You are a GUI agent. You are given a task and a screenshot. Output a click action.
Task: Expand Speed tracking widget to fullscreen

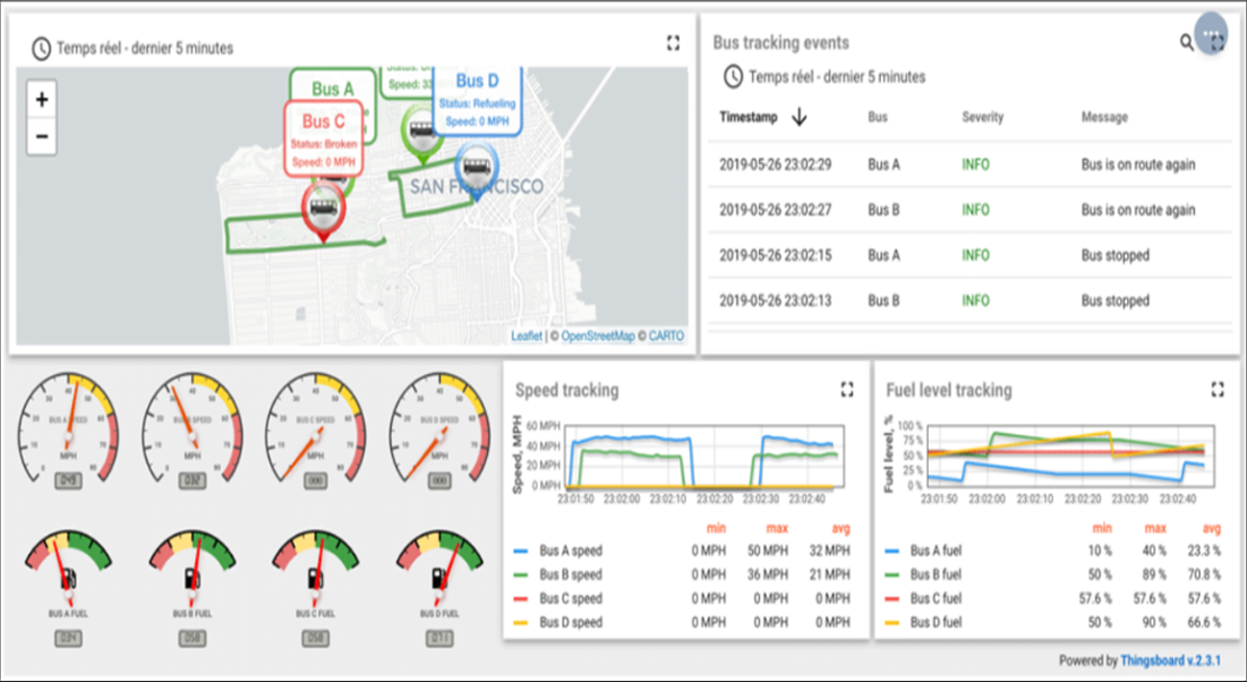pyautogui.click(x=847, y=389)
